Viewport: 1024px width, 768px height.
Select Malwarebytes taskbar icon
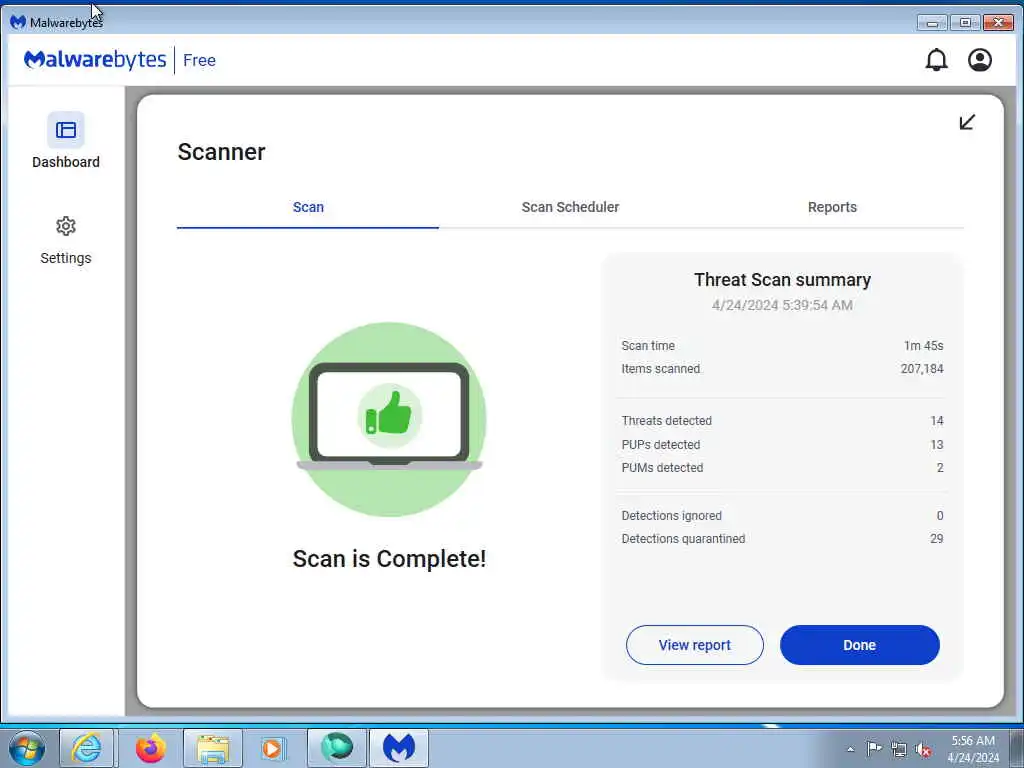[x=399, y=748]
